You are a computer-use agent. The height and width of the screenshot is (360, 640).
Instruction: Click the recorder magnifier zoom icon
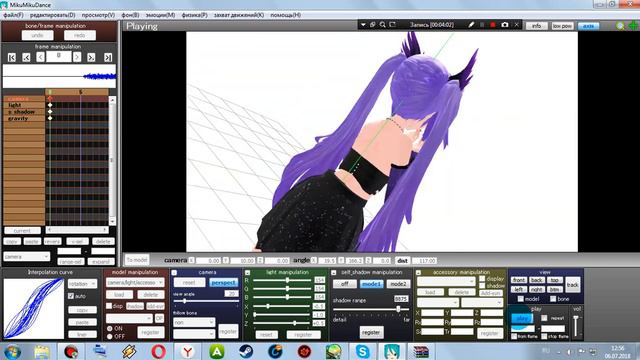(x=382, y=25)
